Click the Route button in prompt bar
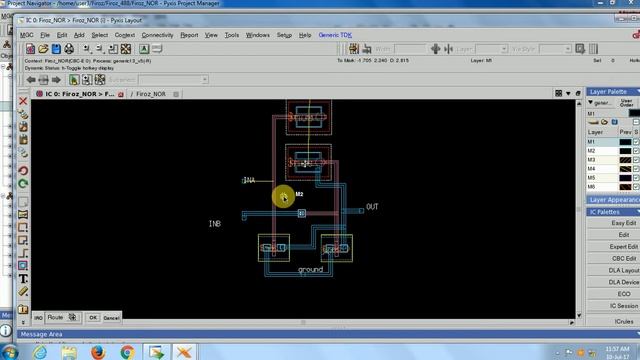640x360 pixels. point(62,317)
